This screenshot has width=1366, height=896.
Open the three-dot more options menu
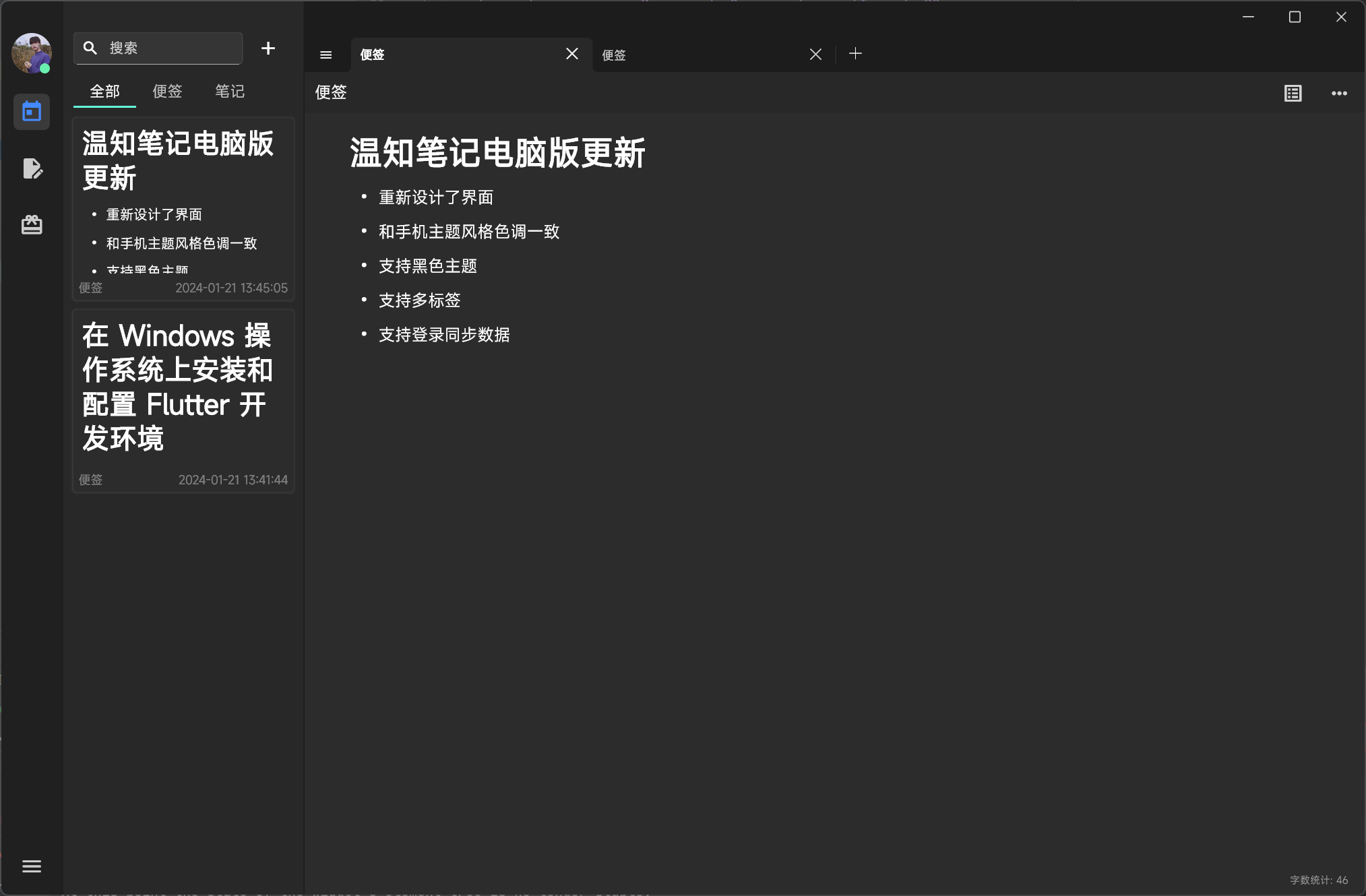(x=1339, y=94)
